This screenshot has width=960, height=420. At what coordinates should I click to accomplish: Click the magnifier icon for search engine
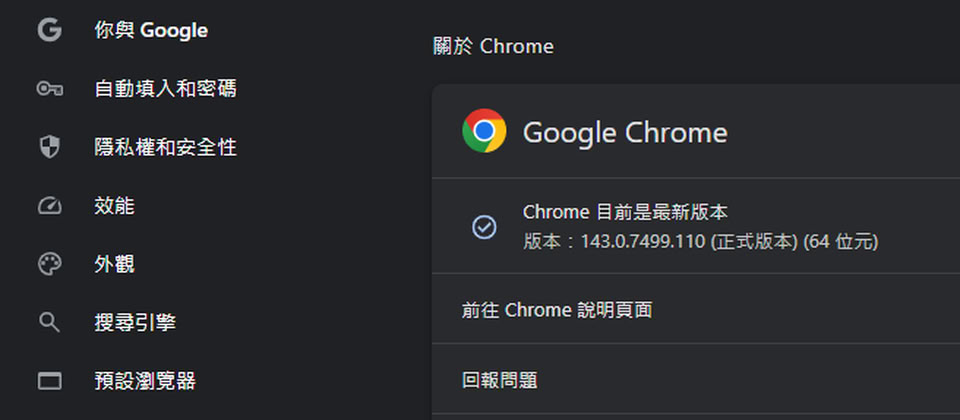point(49,322)
